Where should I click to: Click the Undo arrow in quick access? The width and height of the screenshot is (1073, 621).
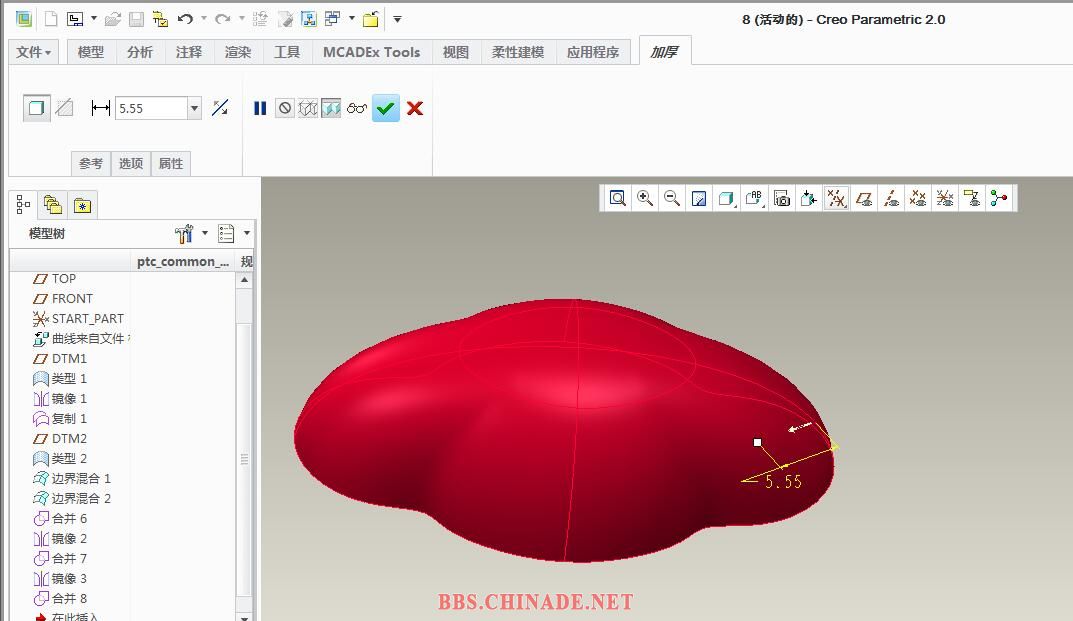pyautogui.click(x=185, y=19)
